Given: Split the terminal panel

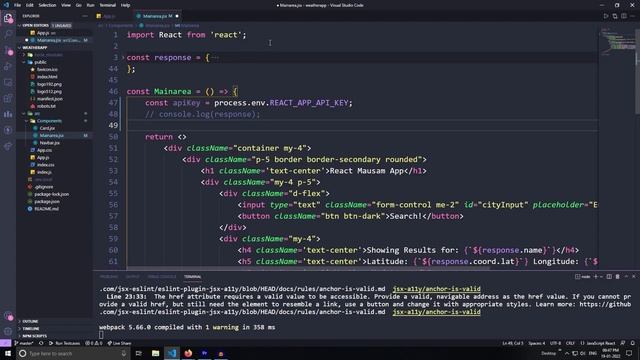Looking at the screenshot, I should tap(609, 276).
